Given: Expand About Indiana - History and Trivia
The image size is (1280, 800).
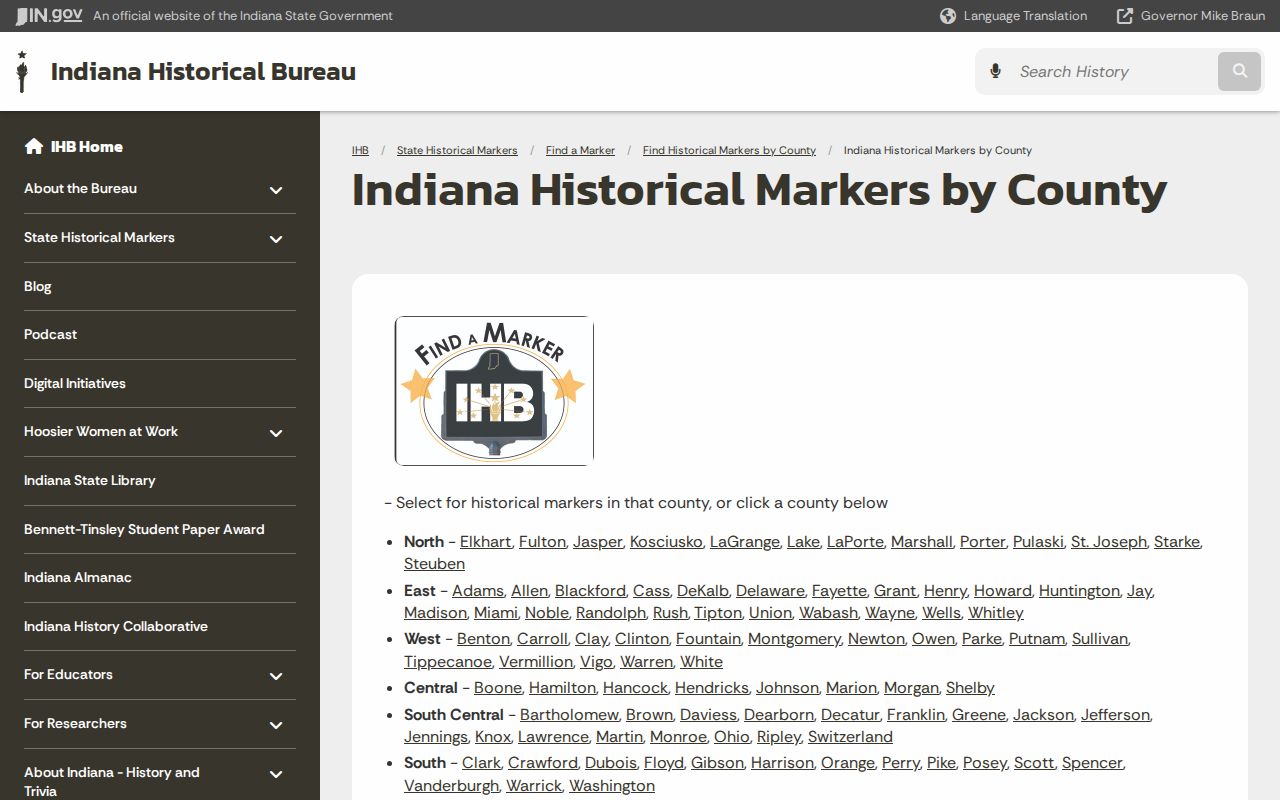Looking at the screenshot, I should point(276,774).
